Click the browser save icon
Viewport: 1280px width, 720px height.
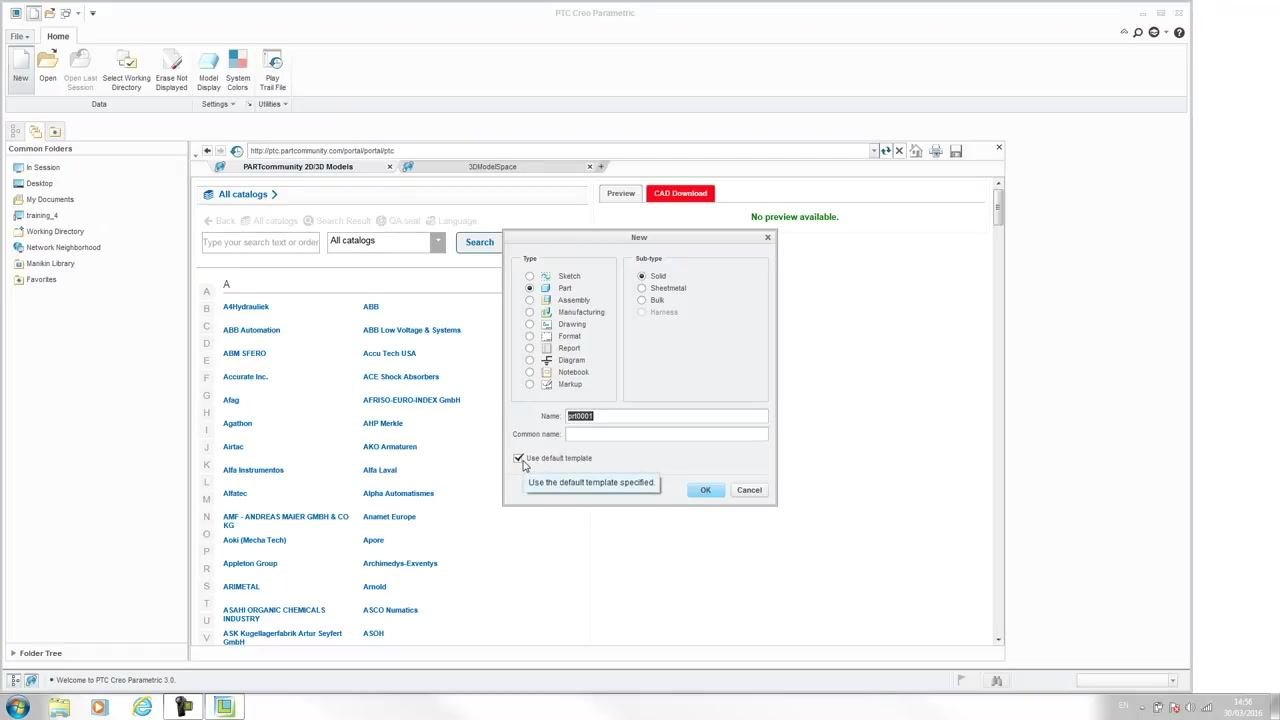pos(956,151)
